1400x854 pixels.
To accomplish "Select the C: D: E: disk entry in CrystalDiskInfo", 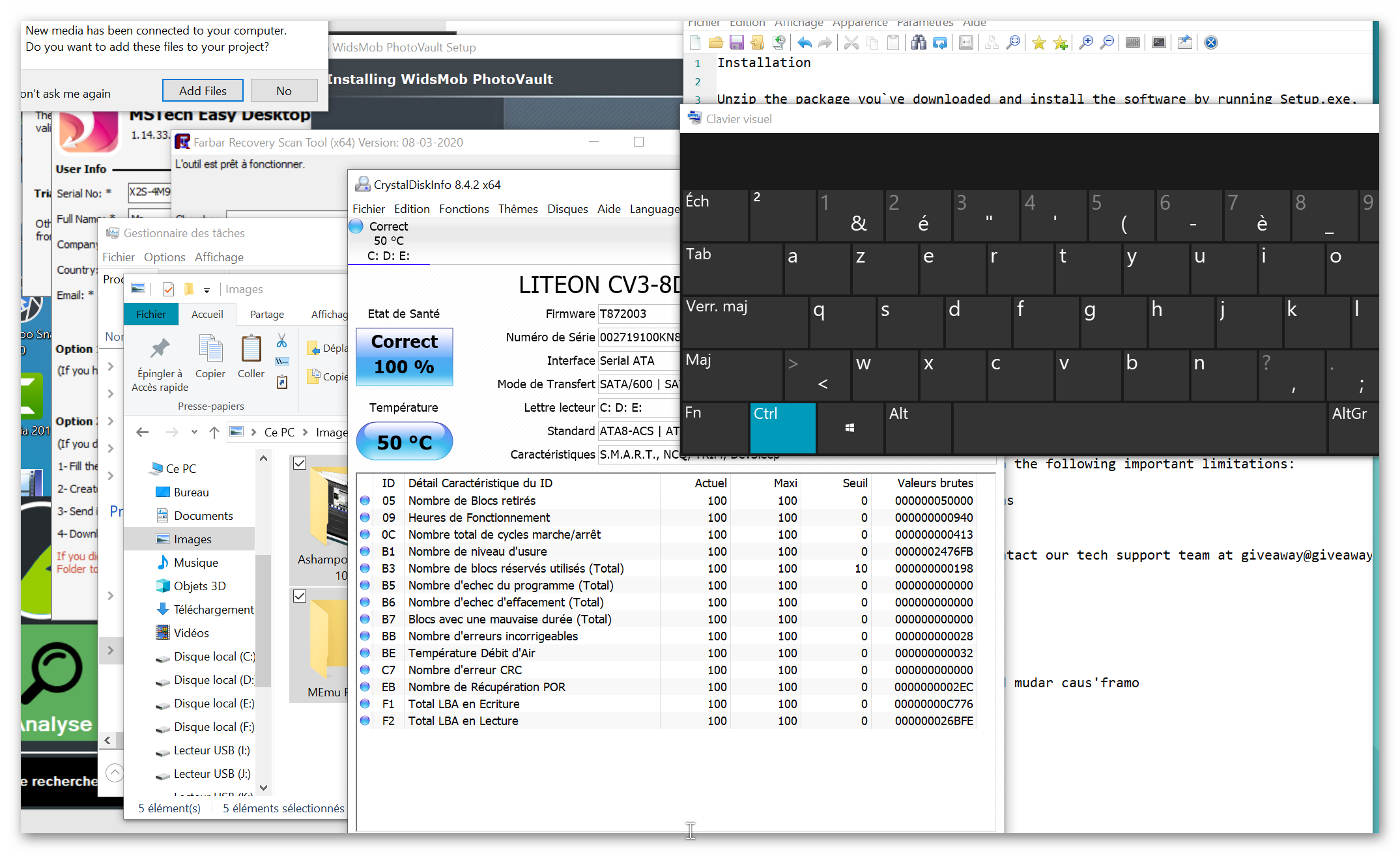I will (389, 242).
